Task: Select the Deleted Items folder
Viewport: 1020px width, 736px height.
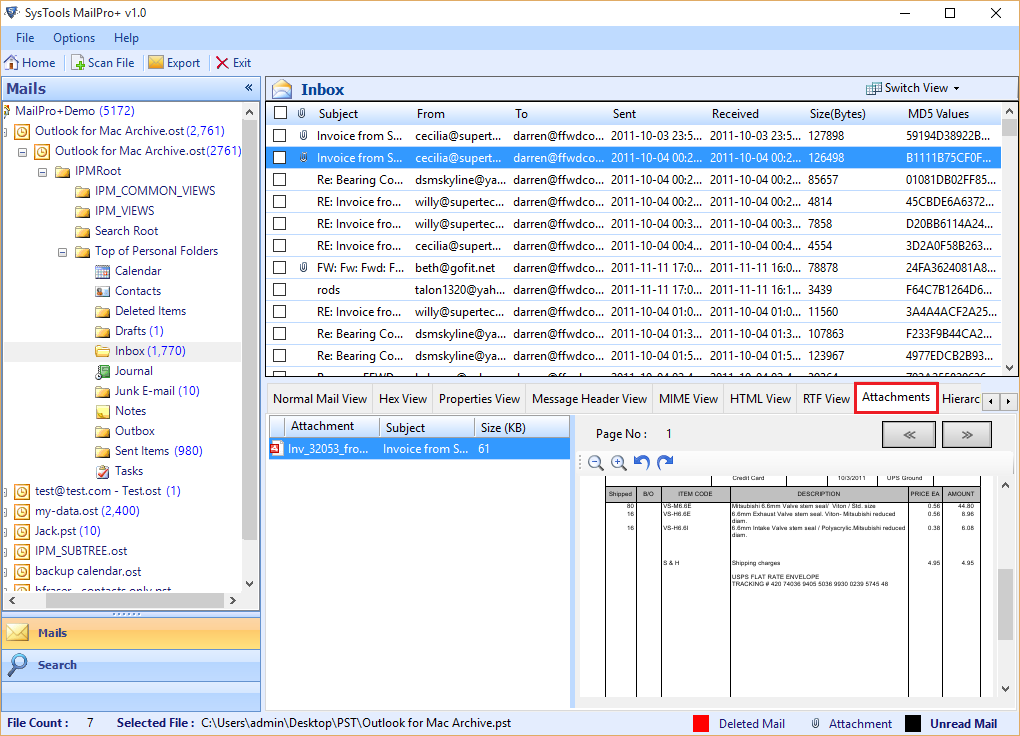Action: click(150, 311)
